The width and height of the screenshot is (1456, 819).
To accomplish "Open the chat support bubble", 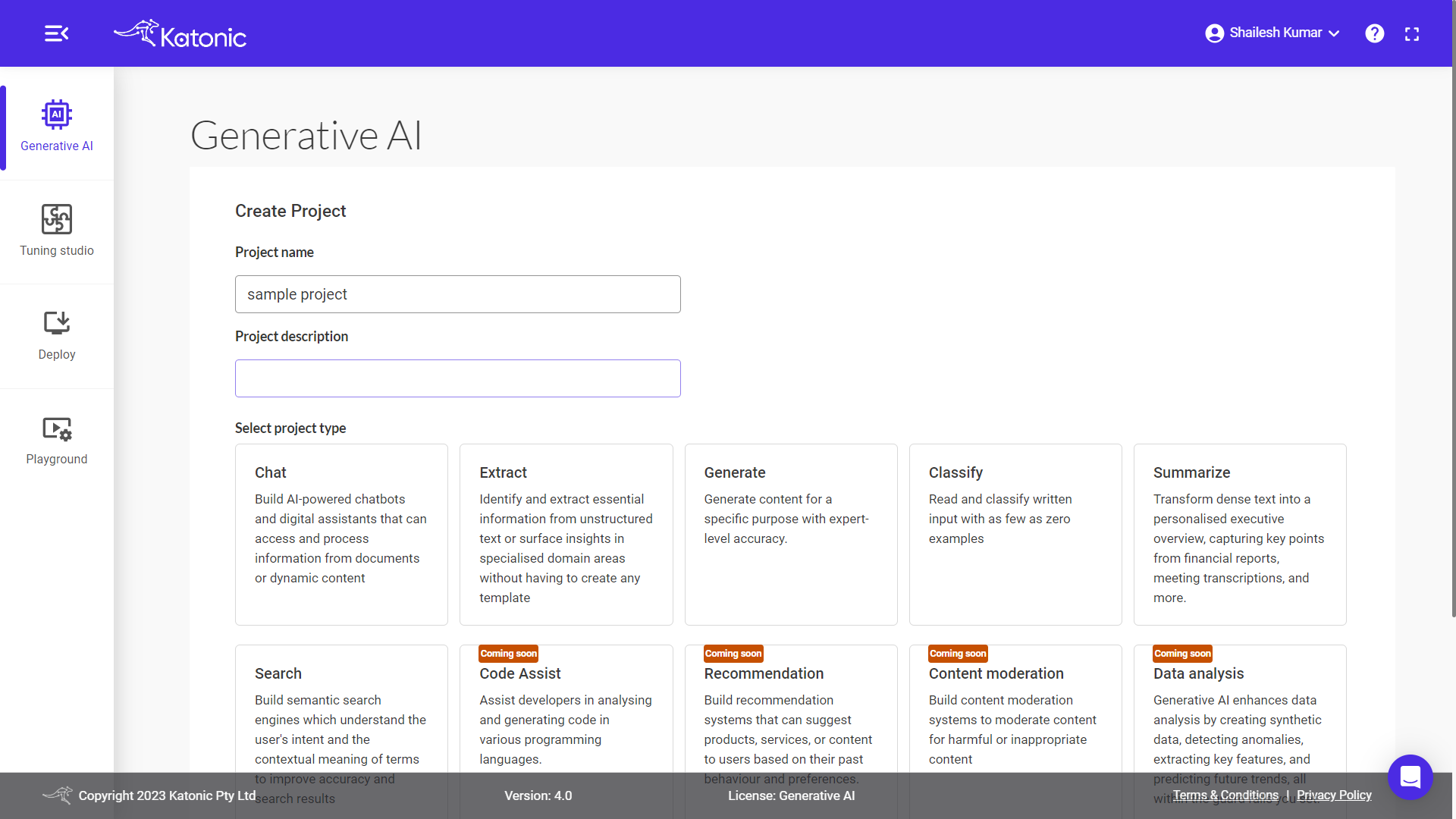I will point(1410,777).
